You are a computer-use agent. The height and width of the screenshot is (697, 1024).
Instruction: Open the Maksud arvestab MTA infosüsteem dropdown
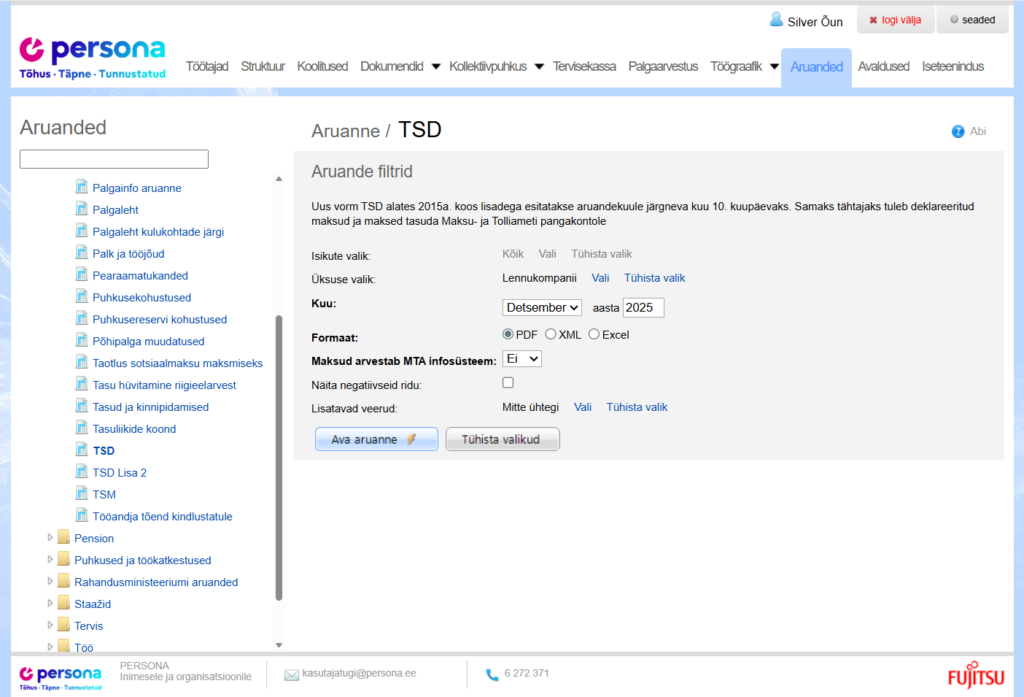tap(520, 358)
